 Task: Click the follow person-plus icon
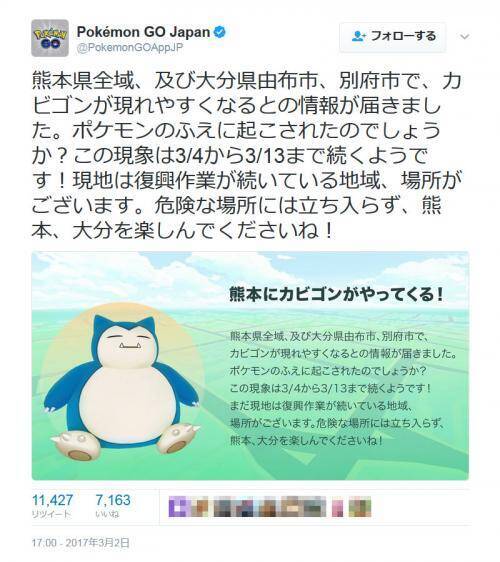(x=359, y=37)
